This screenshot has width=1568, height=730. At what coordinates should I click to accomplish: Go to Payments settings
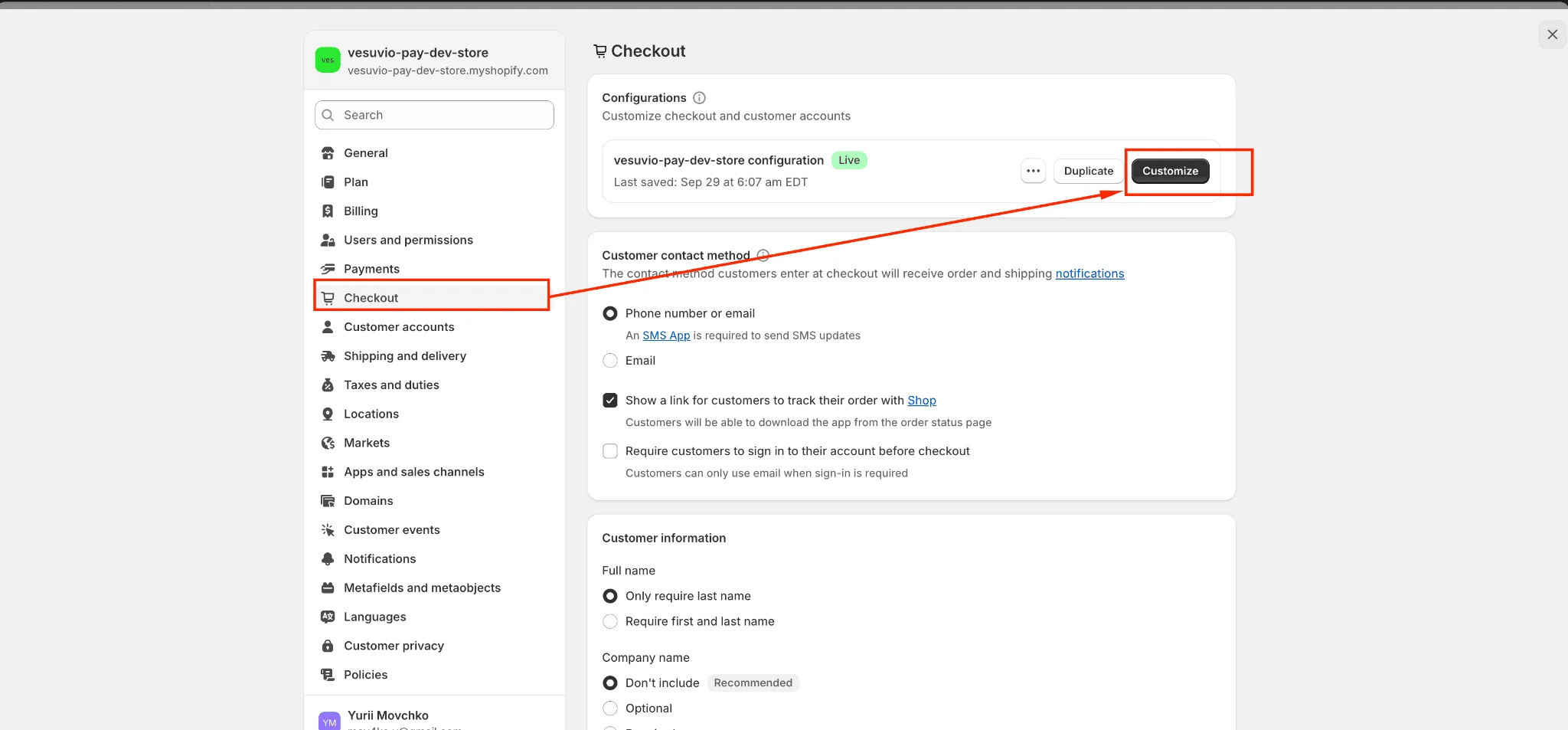(x=371, y=269)
